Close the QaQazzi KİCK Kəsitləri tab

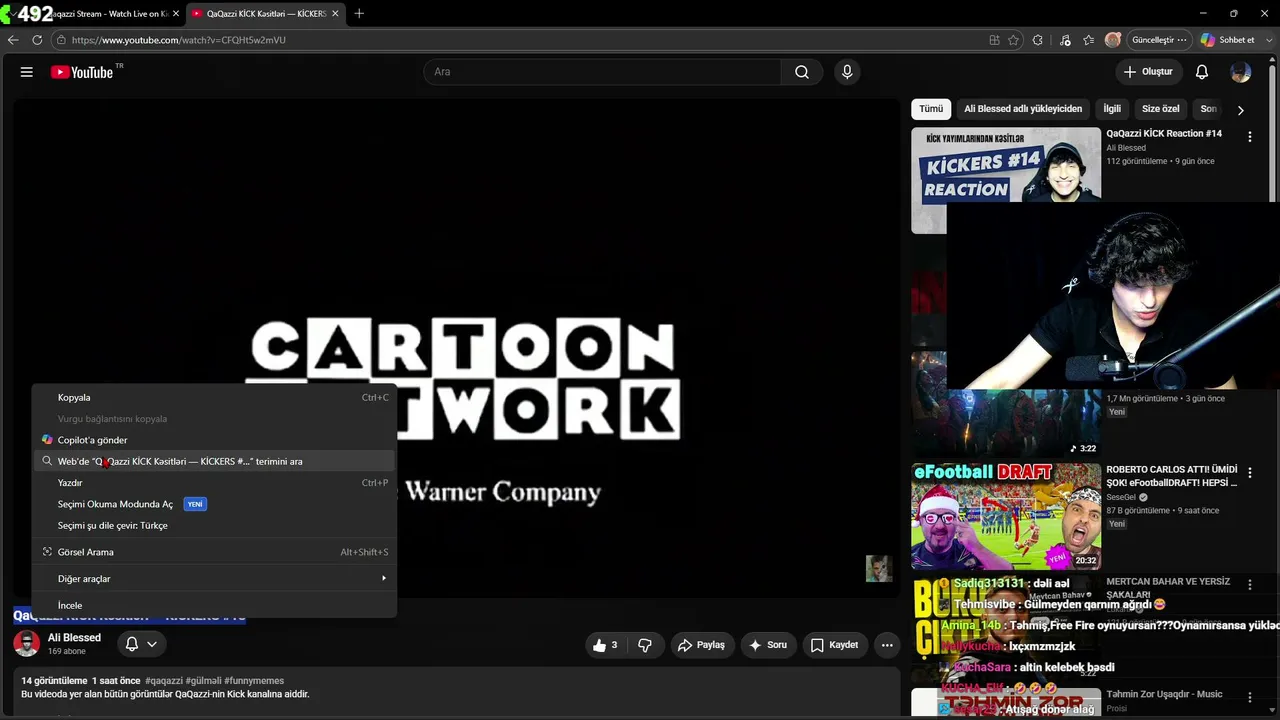[335, 14]
